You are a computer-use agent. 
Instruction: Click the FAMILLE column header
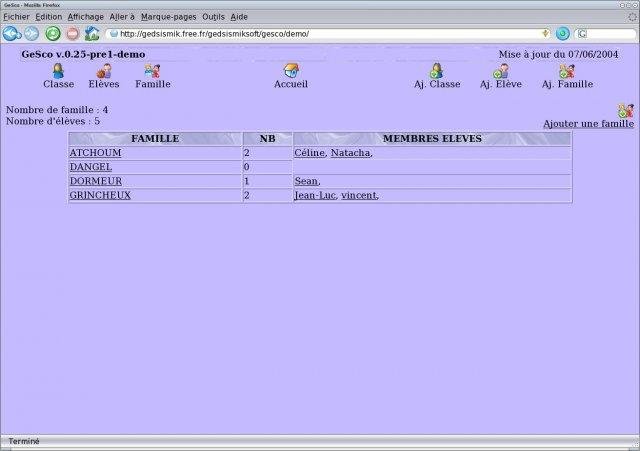pyautogui.click(x=155, y=139)
